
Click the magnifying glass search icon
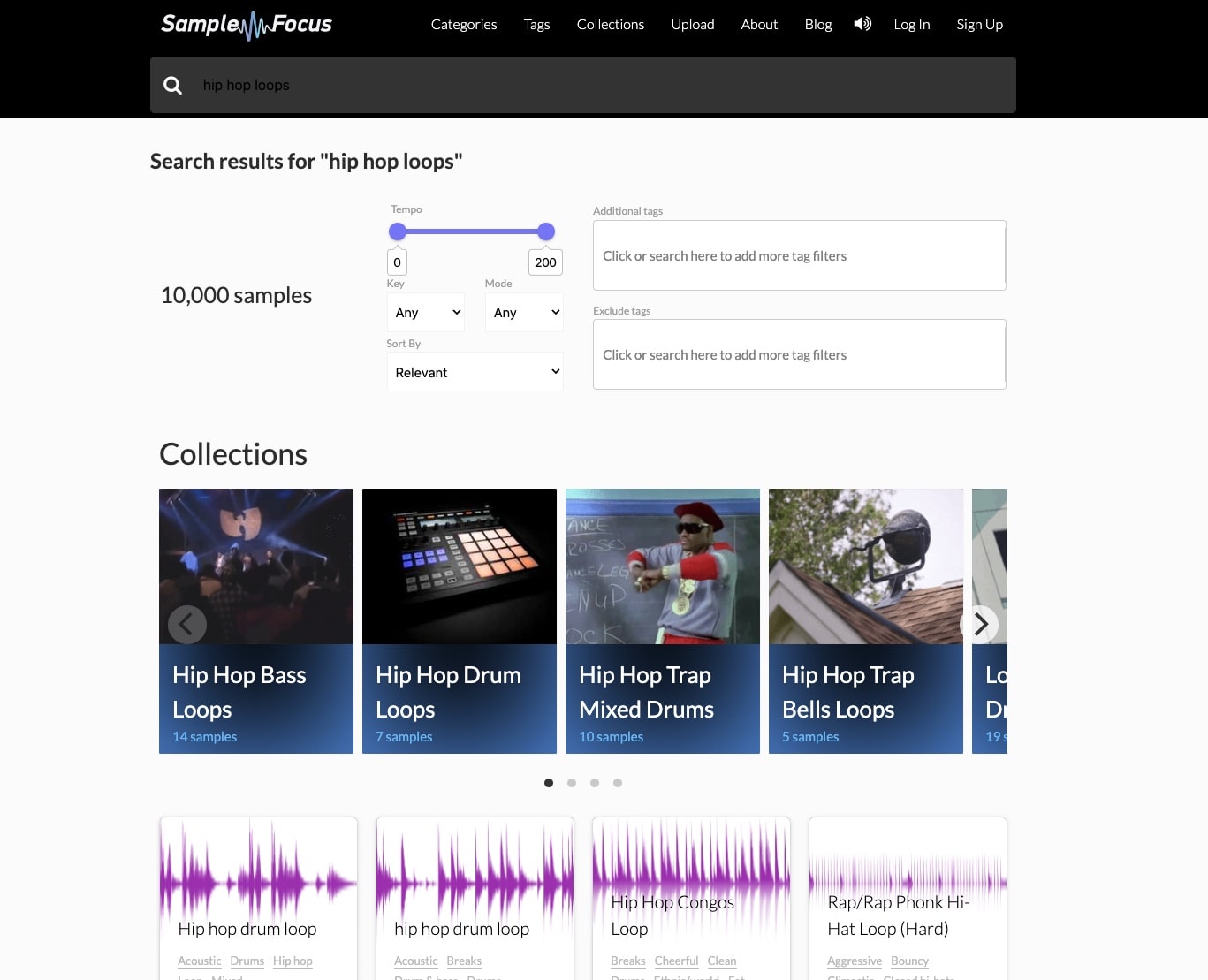[172, 85]
